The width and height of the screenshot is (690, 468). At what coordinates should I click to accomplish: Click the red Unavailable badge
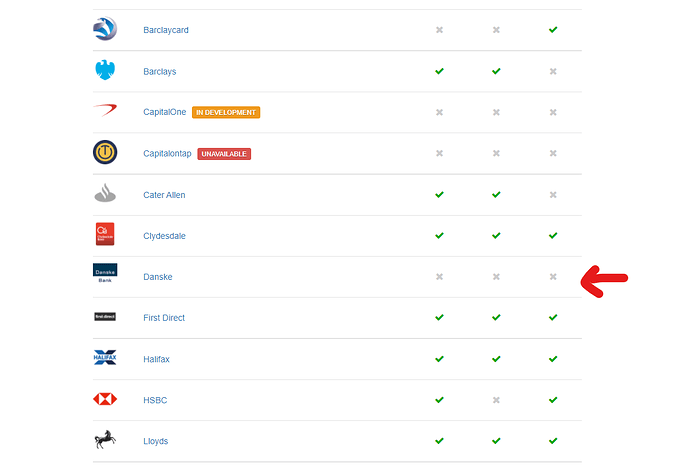click(224, 154)
